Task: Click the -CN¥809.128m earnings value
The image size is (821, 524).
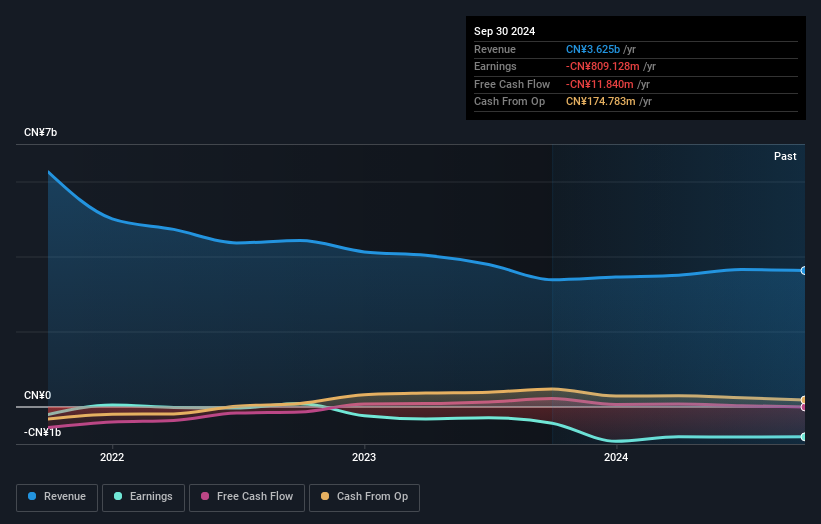Action: tap(602, 66)
